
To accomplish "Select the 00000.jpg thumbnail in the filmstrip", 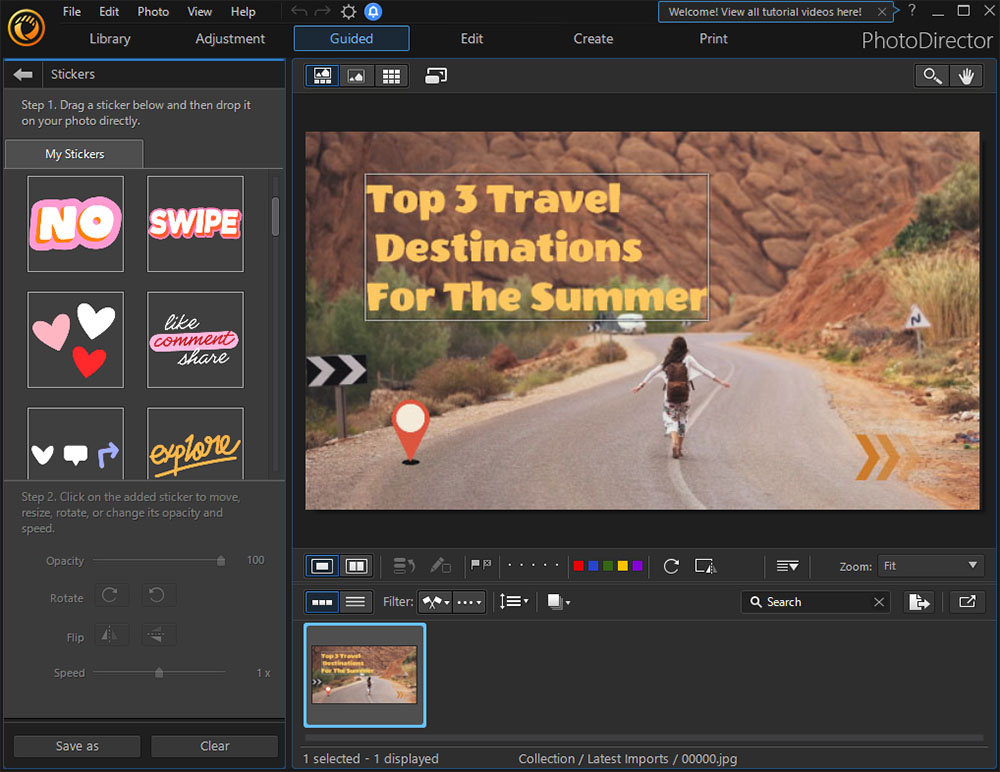I will click(x=365, y=674).
